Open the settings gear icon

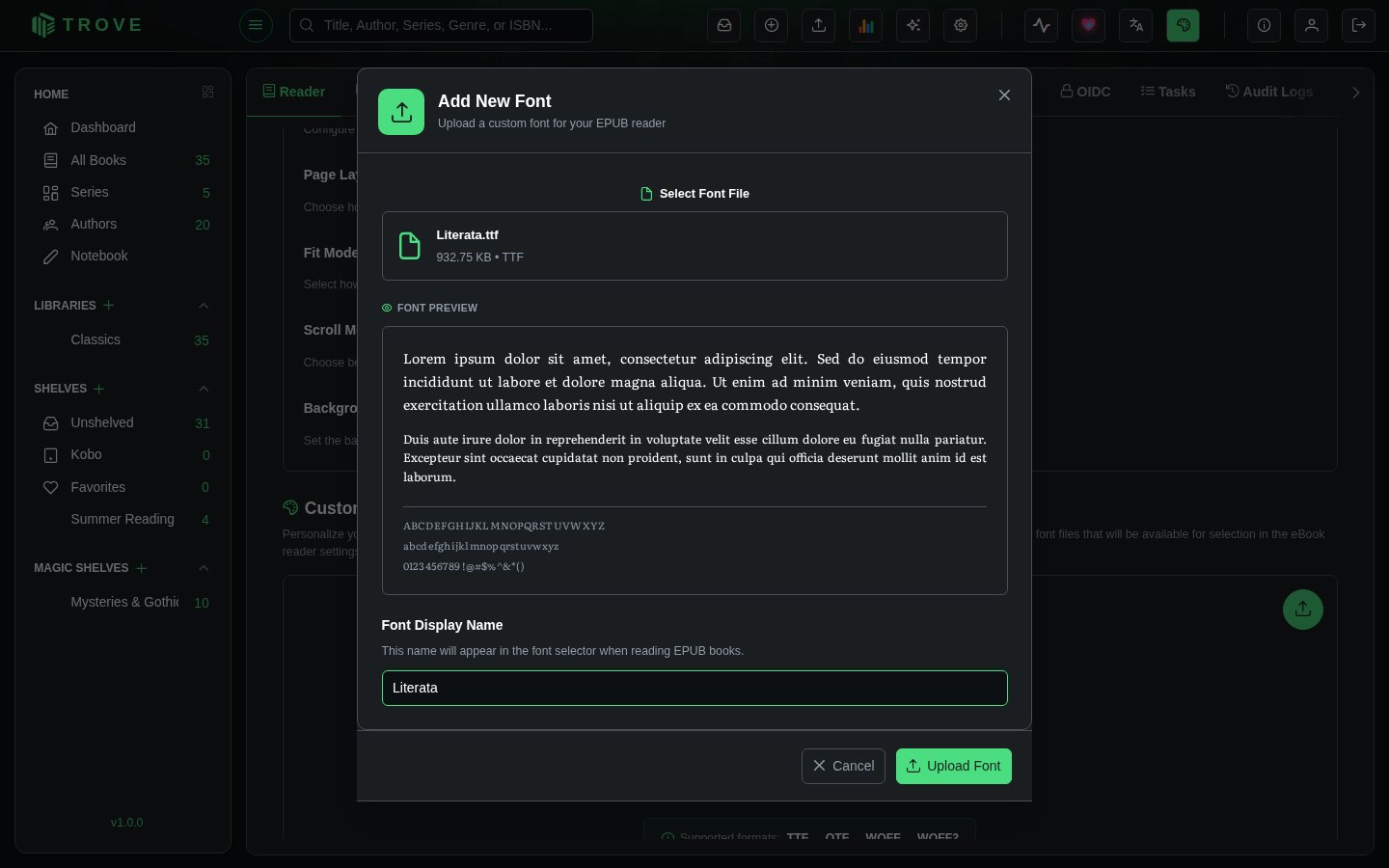[961, 25]
